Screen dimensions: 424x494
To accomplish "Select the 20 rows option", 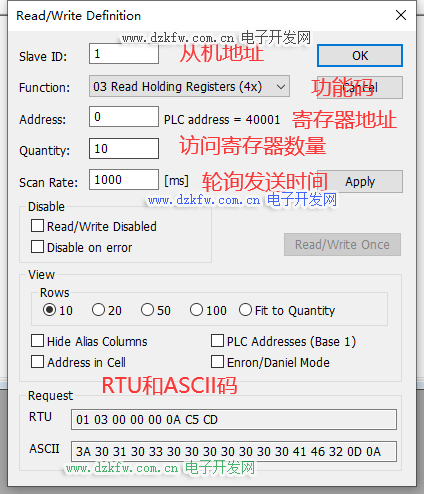I will (98, 310).
